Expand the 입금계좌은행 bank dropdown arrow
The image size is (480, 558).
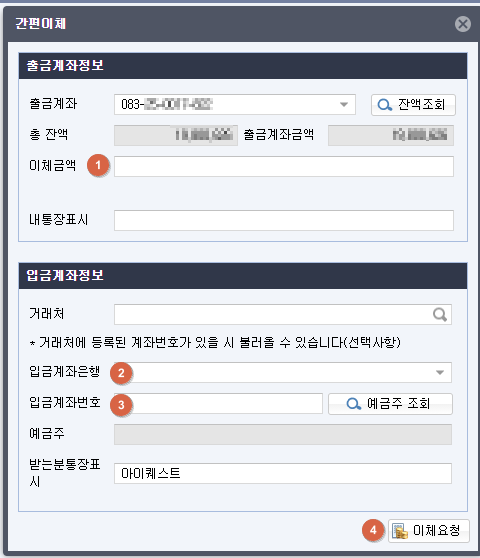click(x=440, y=373)
